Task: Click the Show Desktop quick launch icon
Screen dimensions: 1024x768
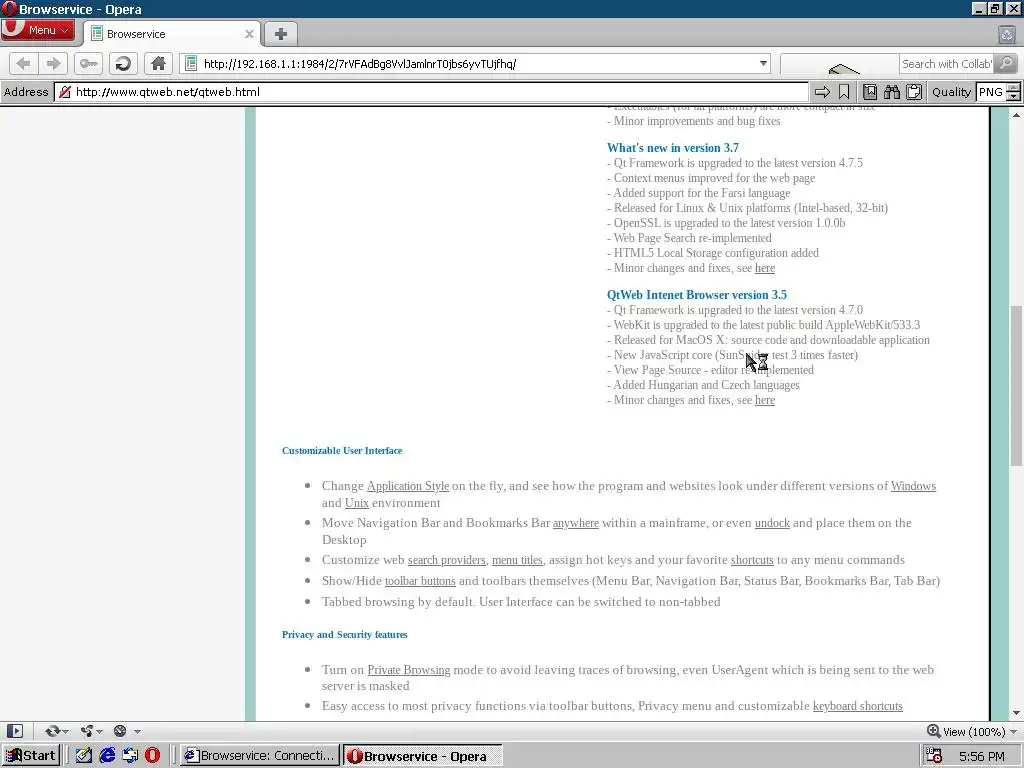Action: point(130,756)
